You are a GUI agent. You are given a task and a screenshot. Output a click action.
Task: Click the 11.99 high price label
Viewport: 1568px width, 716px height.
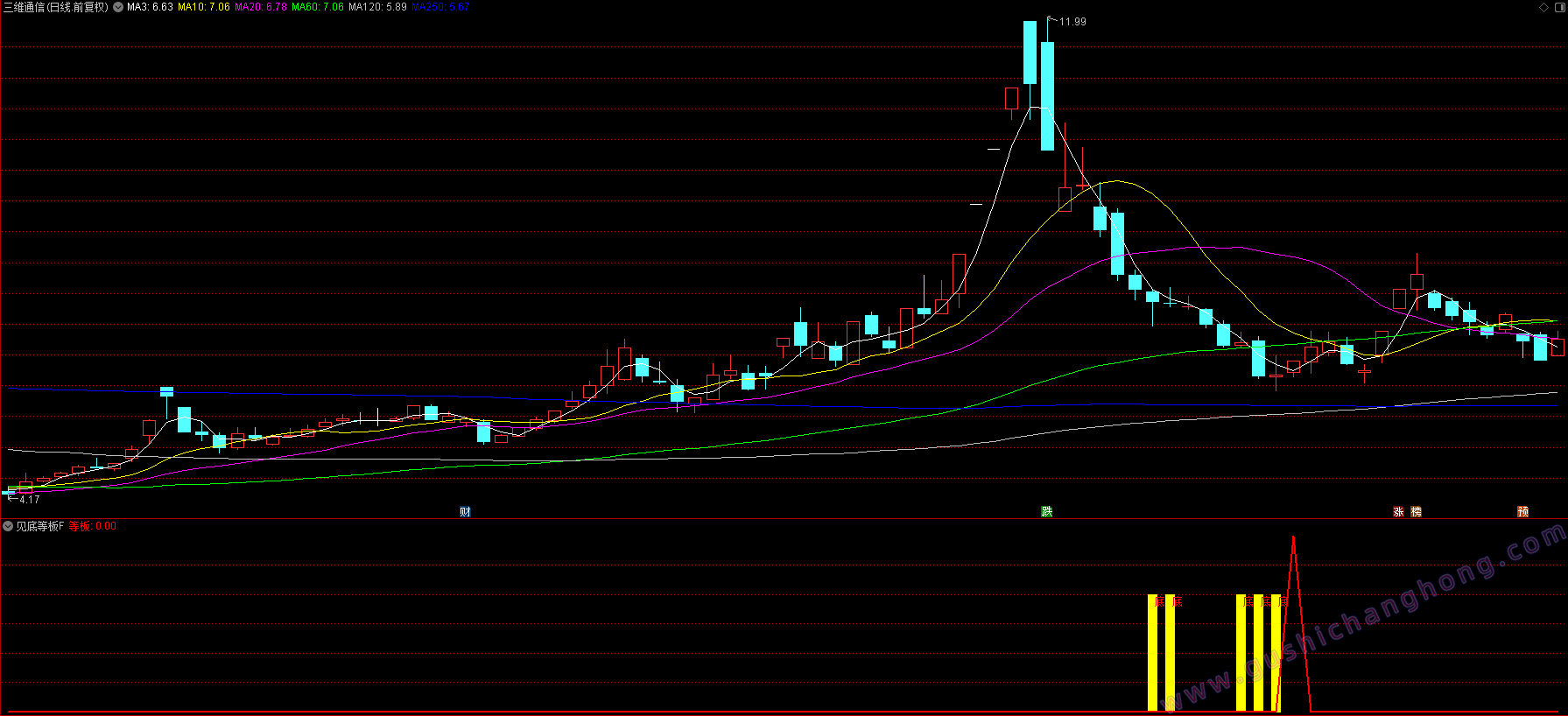click(x=1072, y=22)
